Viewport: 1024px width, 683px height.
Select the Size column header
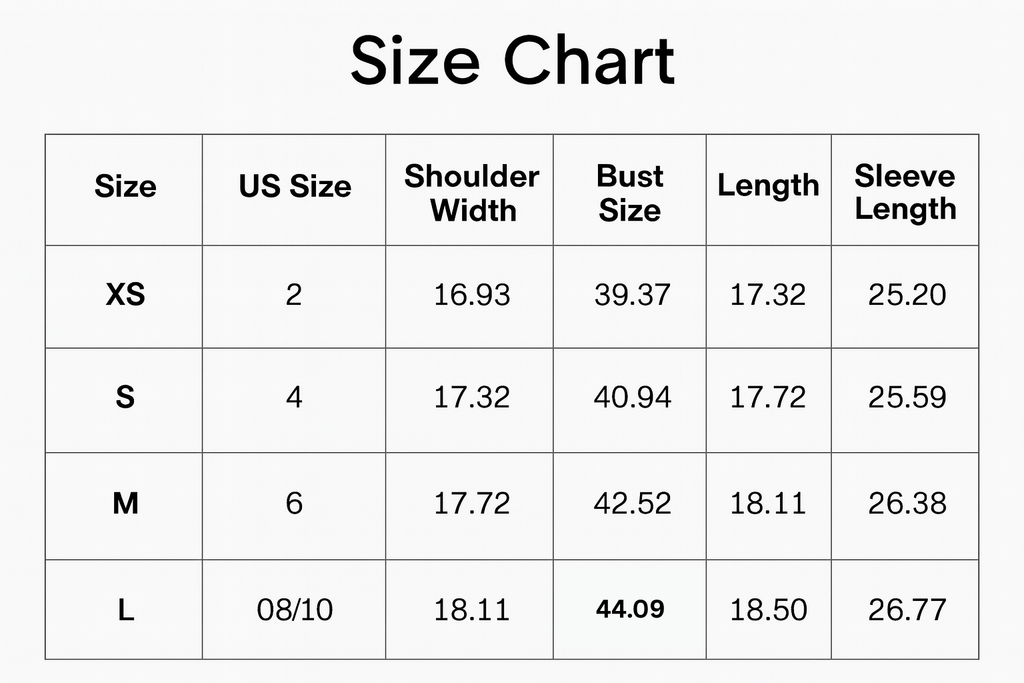tap(125, 187)
